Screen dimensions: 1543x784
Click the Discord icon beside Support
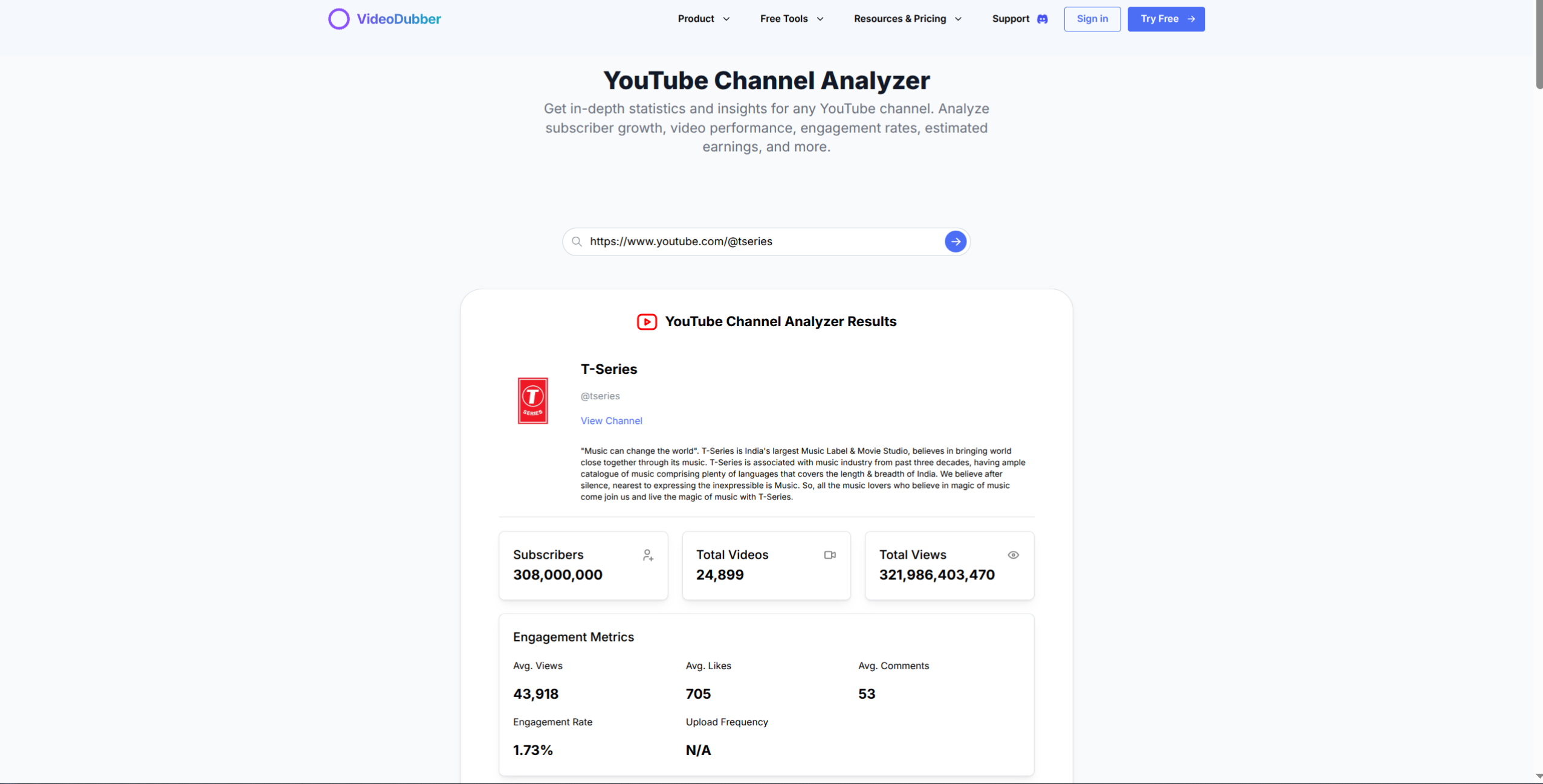coord(1042,19)
